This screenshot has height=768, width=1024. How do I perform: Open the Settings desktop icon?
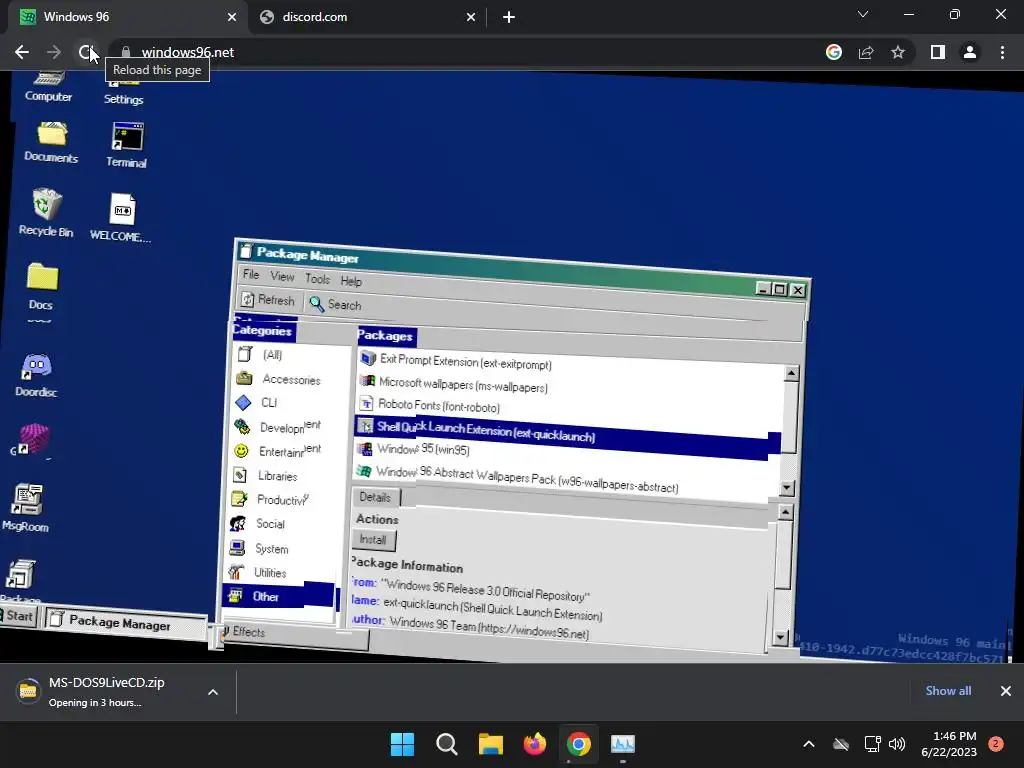123,90
